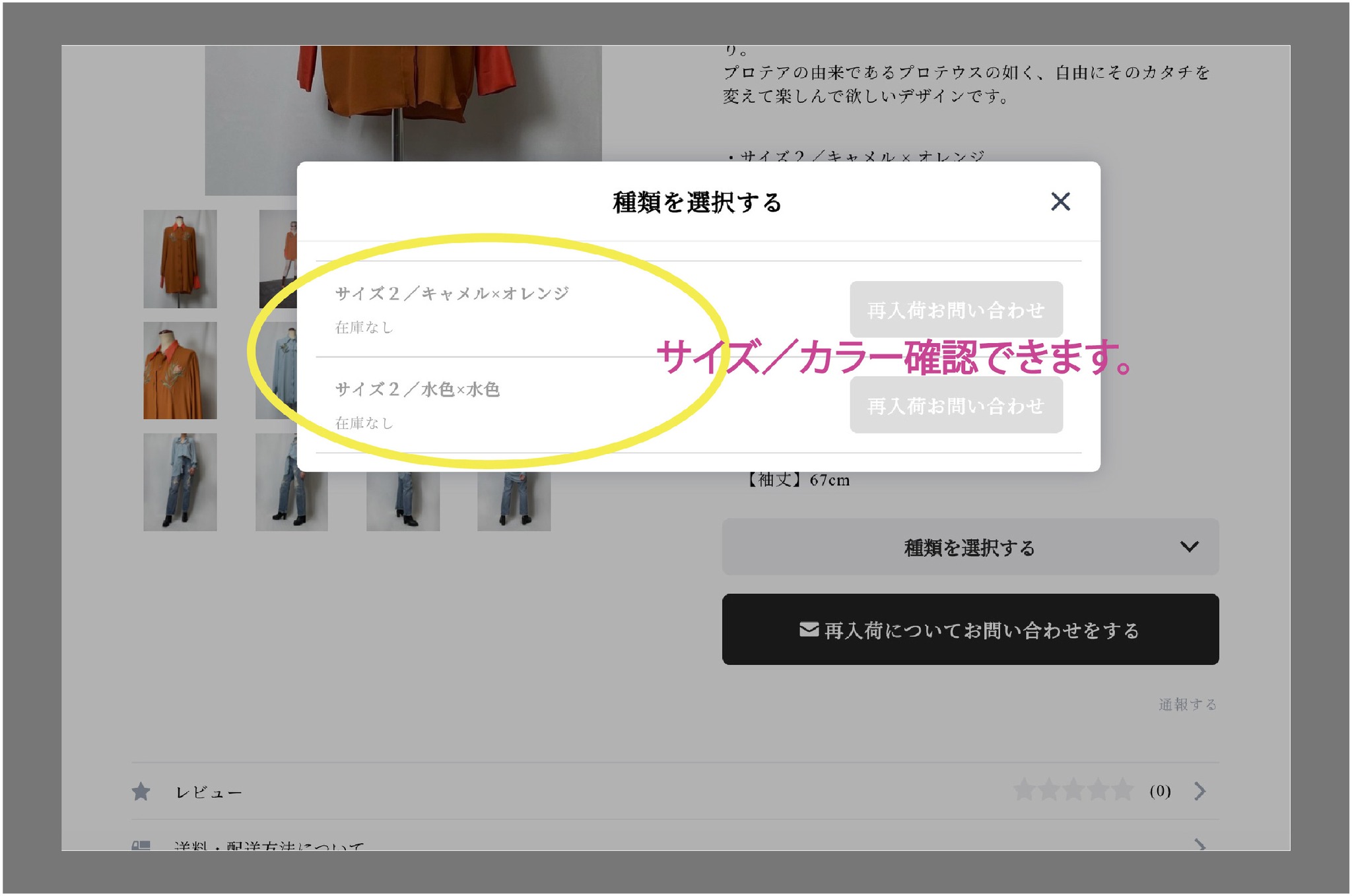Open the third bottom-row jeans thumbnail

(x=403, y=502)
